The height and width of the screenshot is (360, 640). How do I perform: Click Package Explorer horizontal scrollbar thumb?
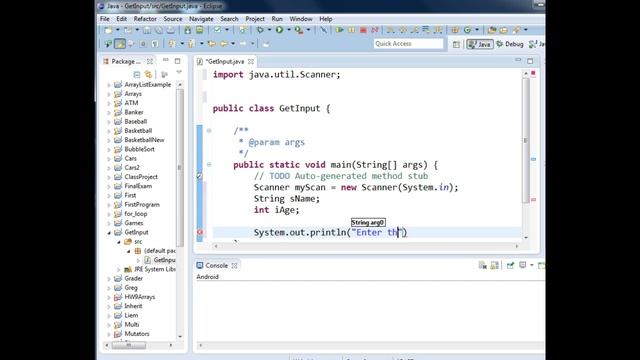point(129,345)
